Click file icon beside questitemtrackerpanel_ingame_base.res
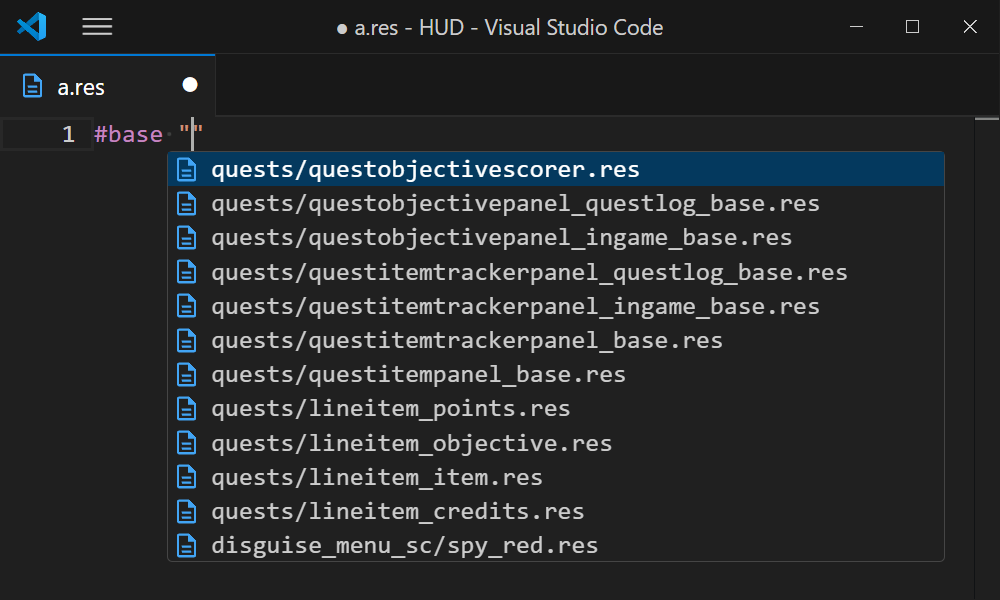Viewport: 1000px width, 600px height. point(187,307)
